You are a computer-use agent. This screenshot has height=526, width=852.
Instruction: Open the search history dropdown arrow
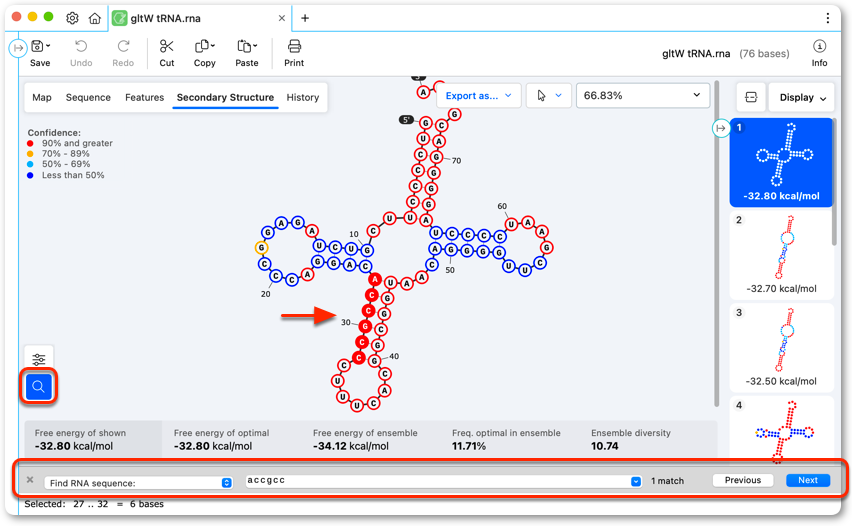636,481
